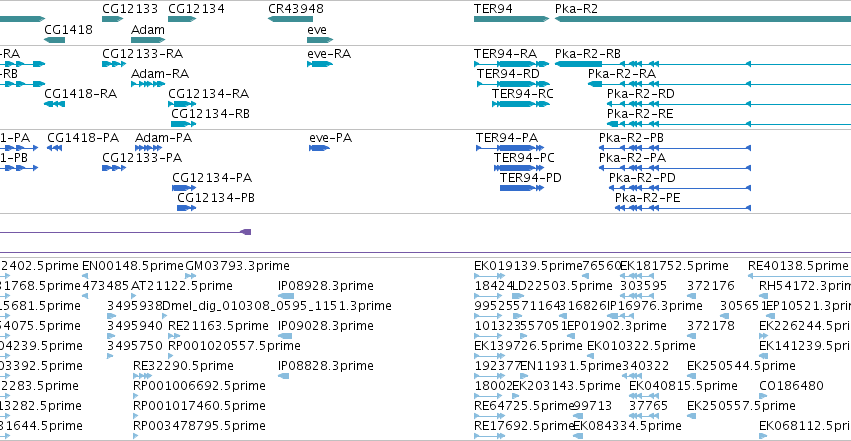Select protein Pka-R2-PA
Image resolution: width=851 pixels, height=441 pixels.
(675, 168)
